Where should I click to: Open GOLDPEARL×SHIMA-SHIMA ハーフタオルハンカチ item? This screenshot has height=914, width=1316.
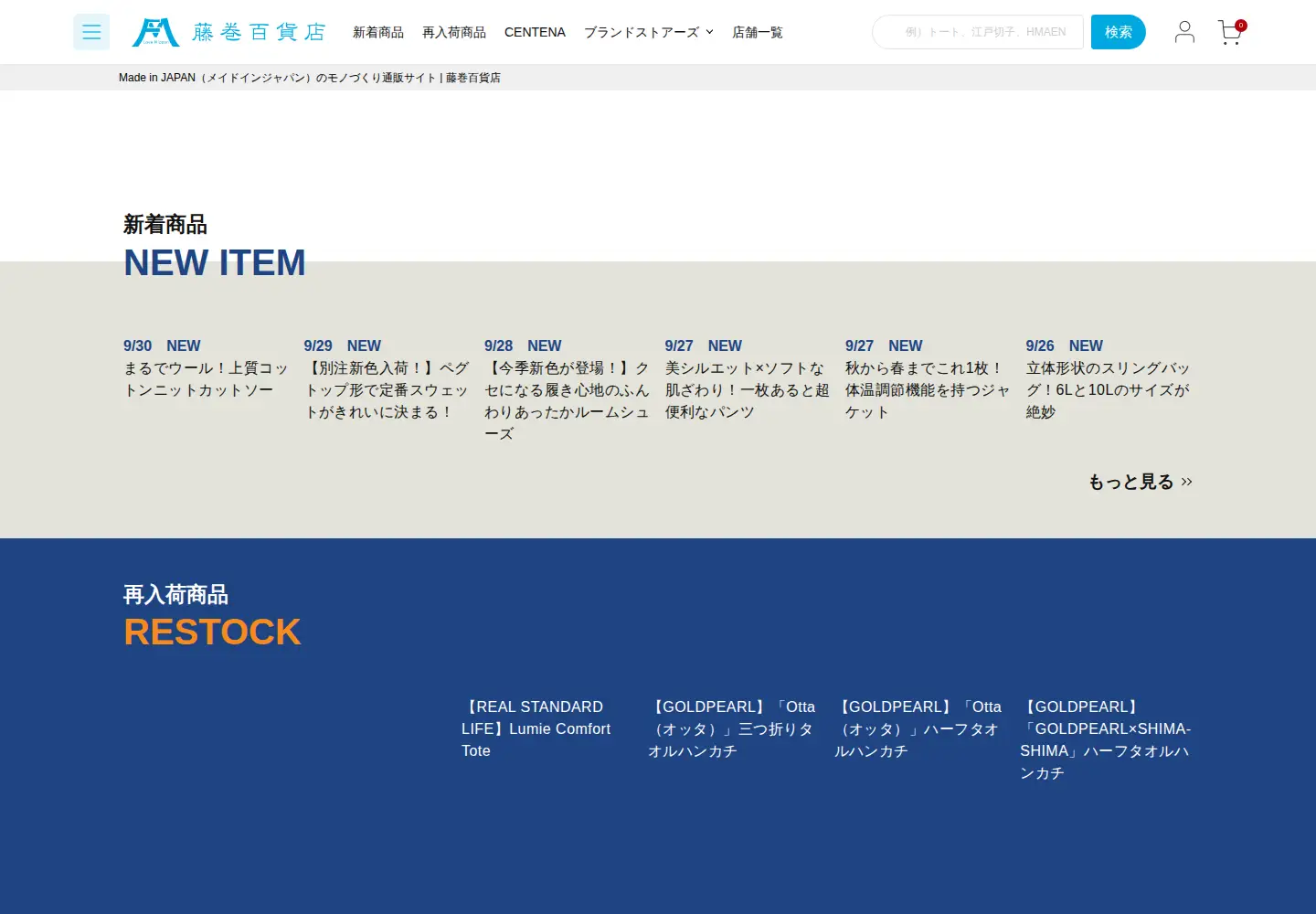click(x=1106, y=739)
